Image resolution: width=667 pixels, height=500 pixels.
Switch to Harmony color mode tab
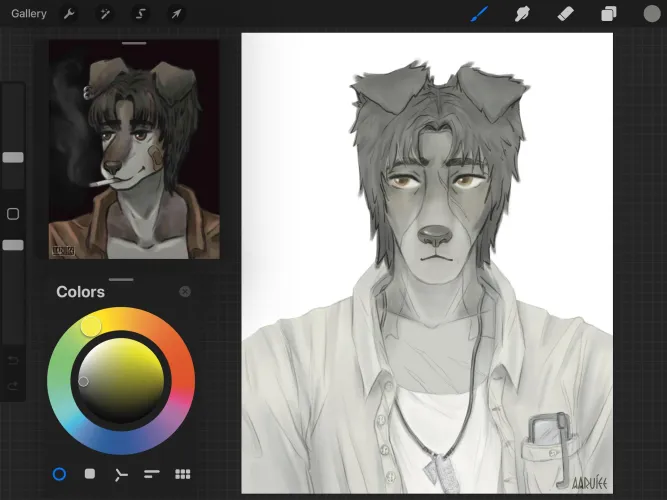pos(121,474)
